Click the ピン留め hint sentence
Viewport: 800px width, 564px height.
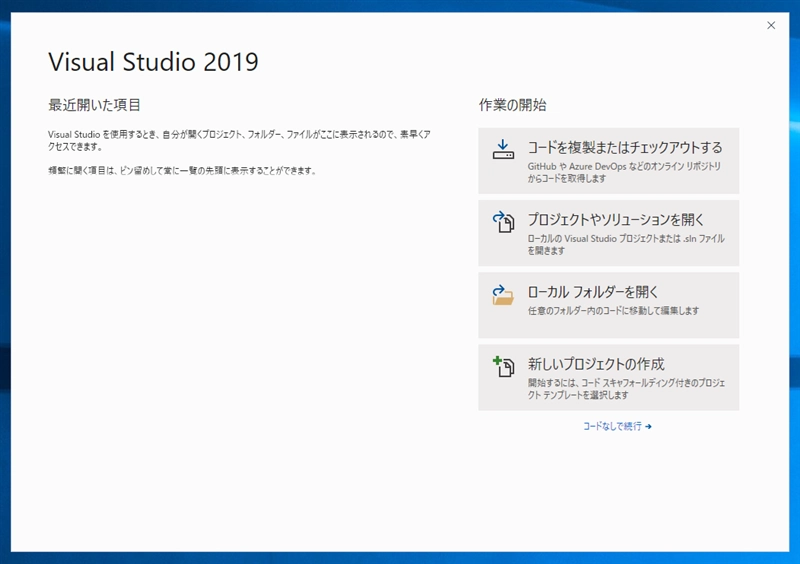tap(183, 170)
